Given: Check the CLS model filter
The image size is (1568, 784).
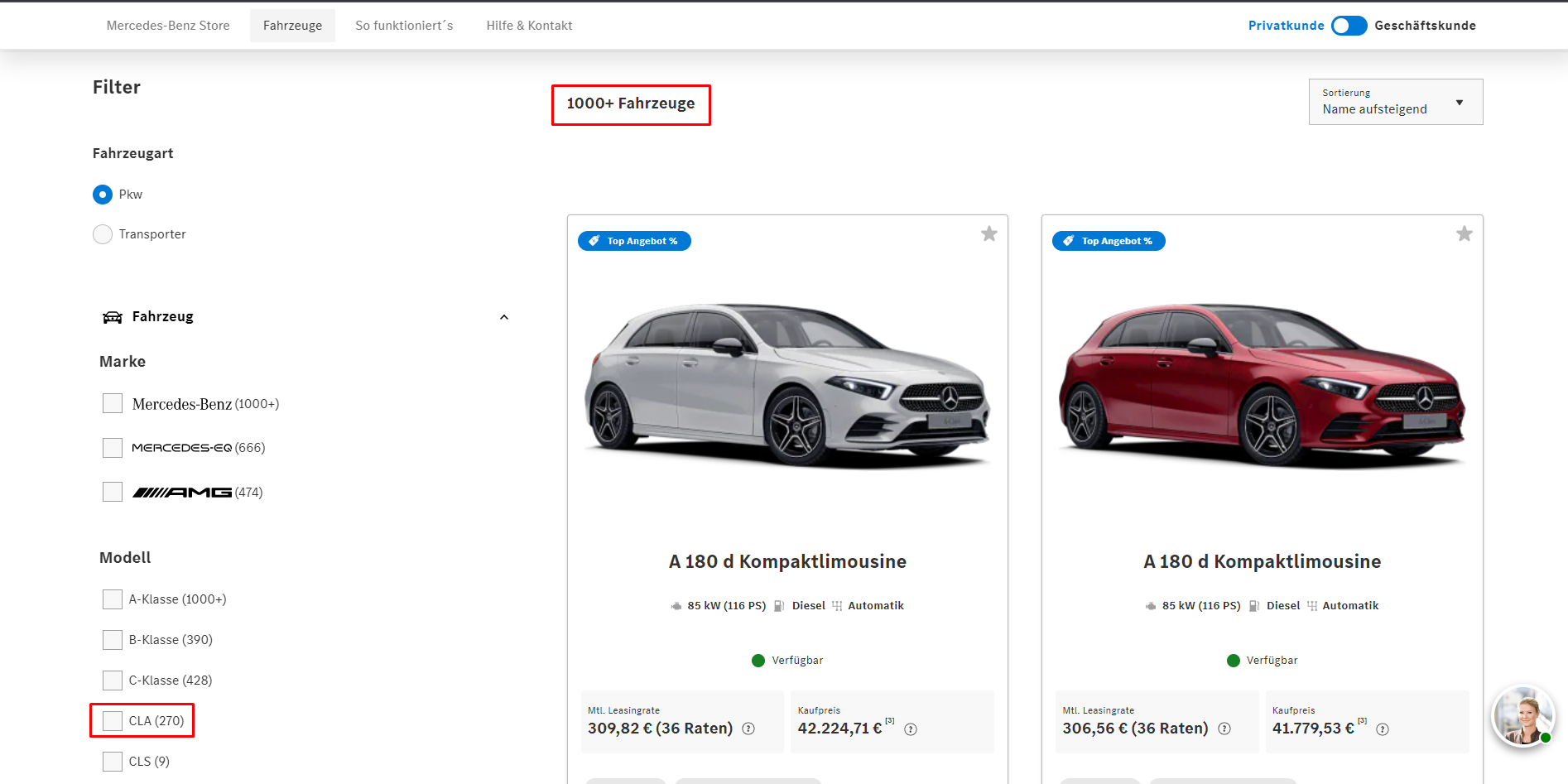Looking at the screenshot, I should click(113, 762).
